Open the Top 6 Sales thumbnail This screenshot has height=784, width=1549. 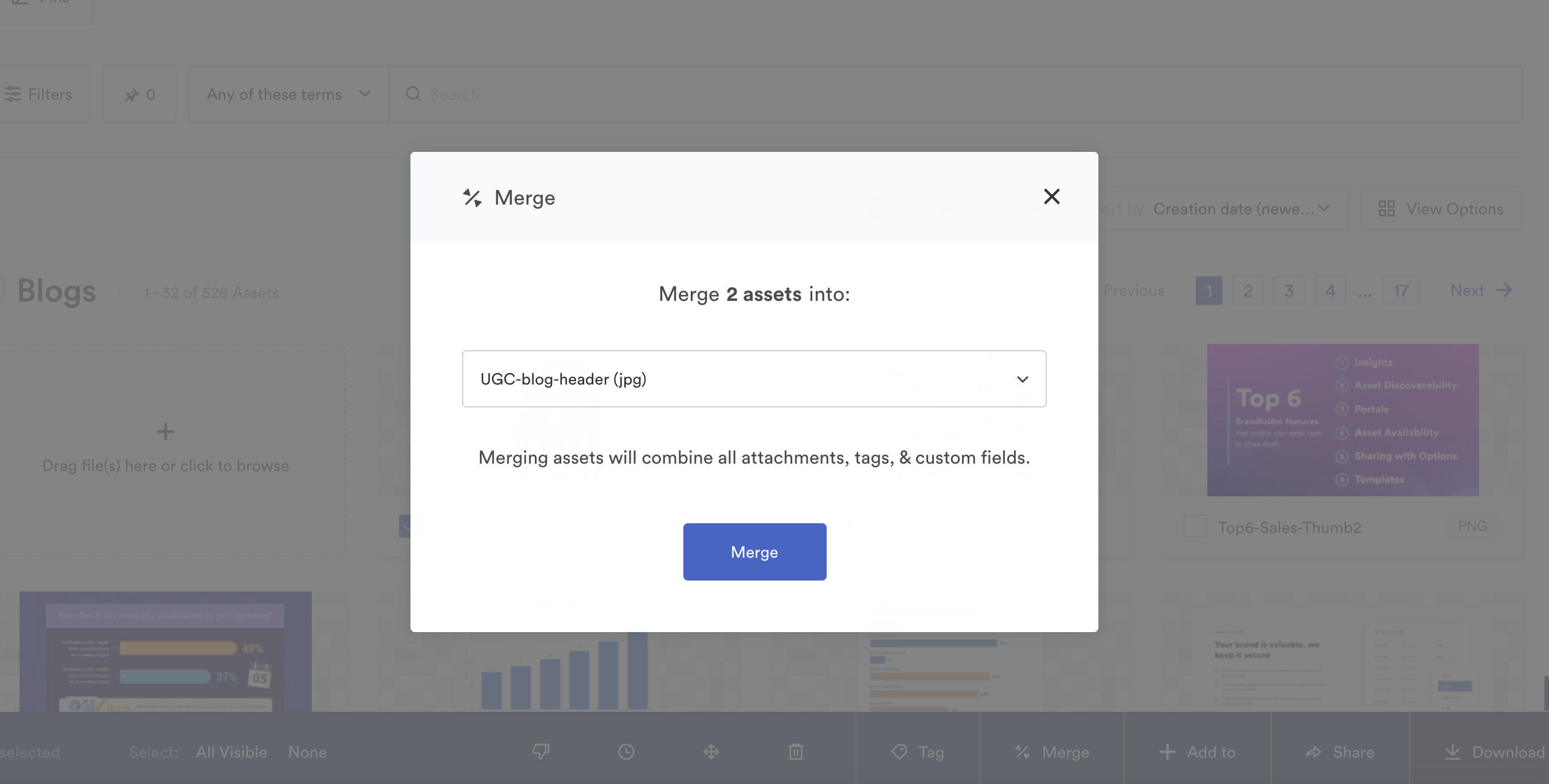pyautogui.click(x=1343, y=420)
